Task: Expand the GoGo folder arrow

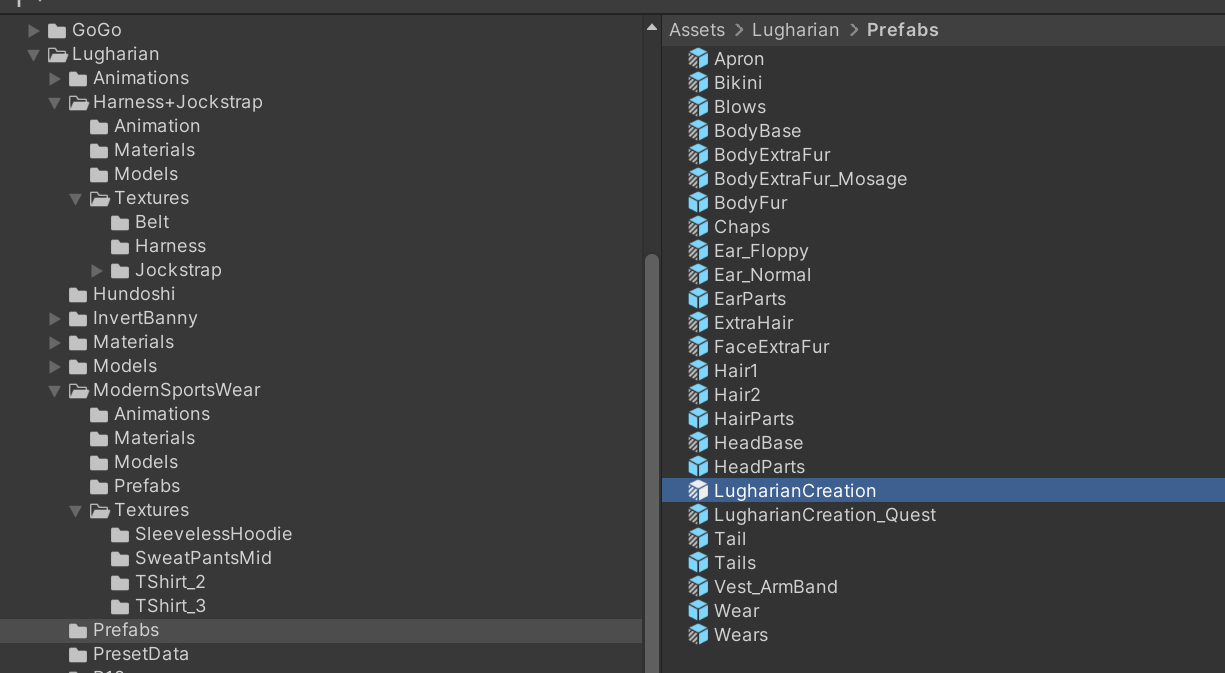Action: (34, 30)
